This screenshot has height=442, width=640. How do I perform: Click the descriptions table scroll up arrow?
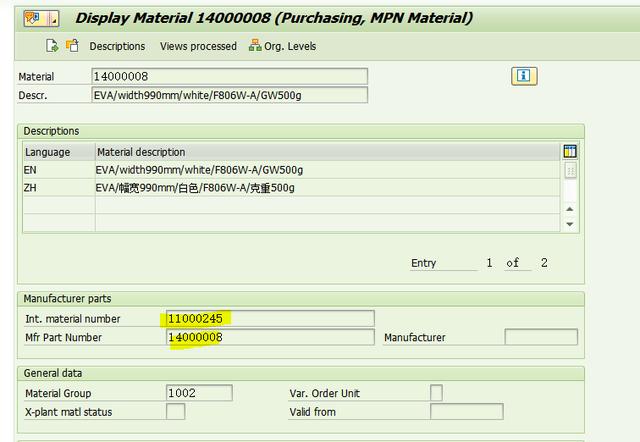tap(570, 209)
